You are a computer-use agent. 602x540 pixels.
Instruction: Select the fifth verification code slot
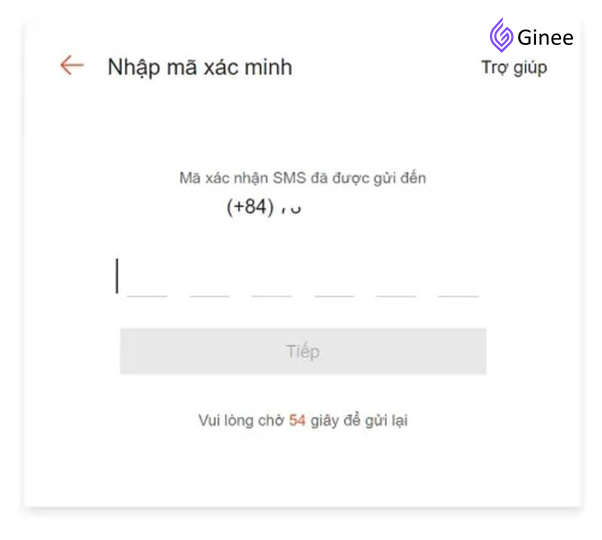pos(396,280)
